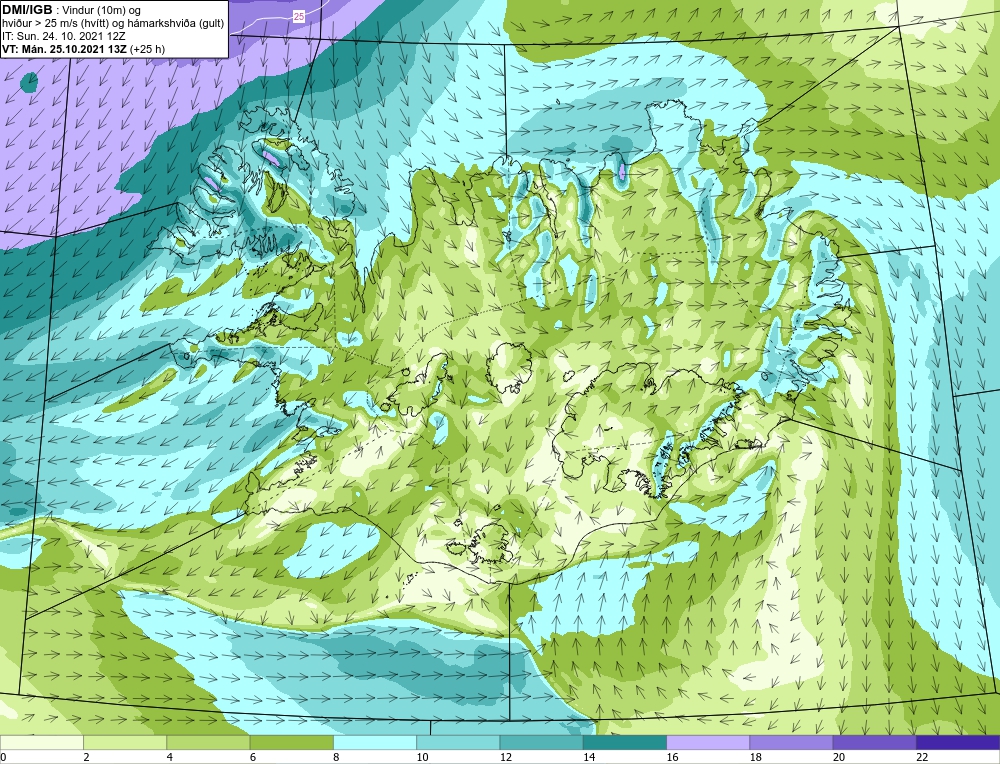The image size is (1000, 764).
Task: Click the 4–6 m/s green legend swatch
Action: pyautogui.click(x=209, y=743)
